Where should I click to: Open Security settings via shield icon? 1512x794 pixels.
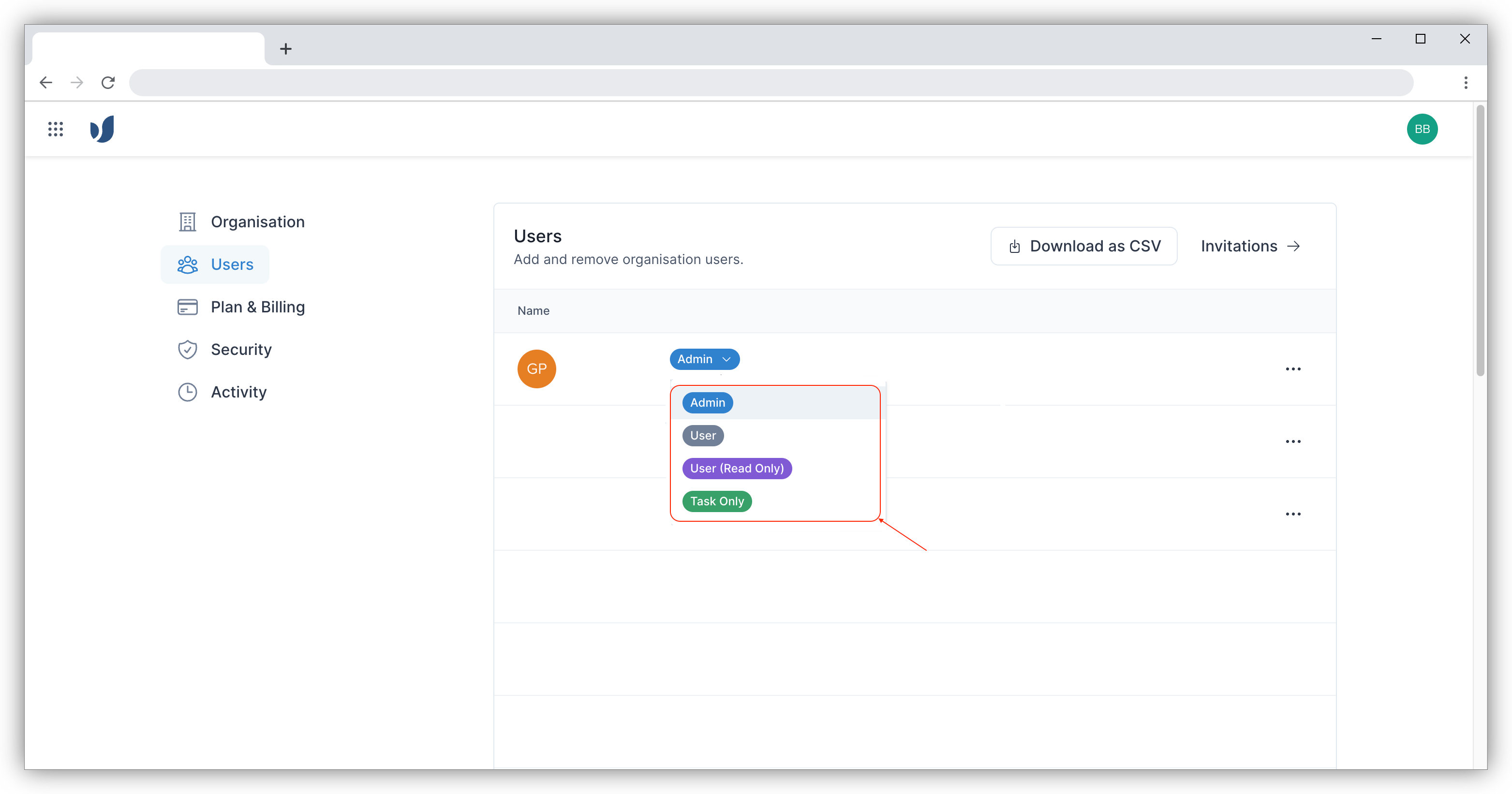coord(187,349)
